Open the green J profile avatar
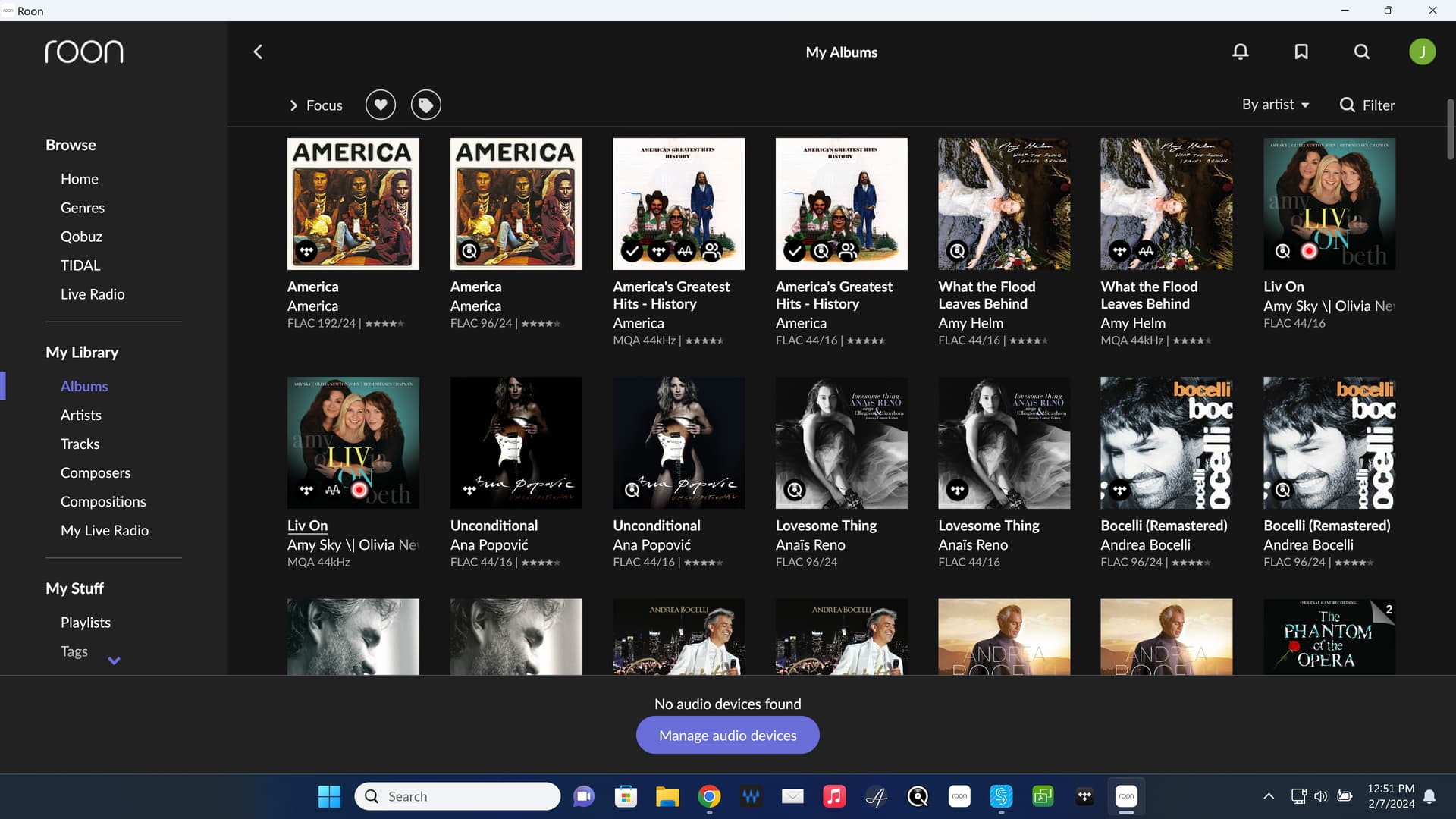 click(1422, 52)
